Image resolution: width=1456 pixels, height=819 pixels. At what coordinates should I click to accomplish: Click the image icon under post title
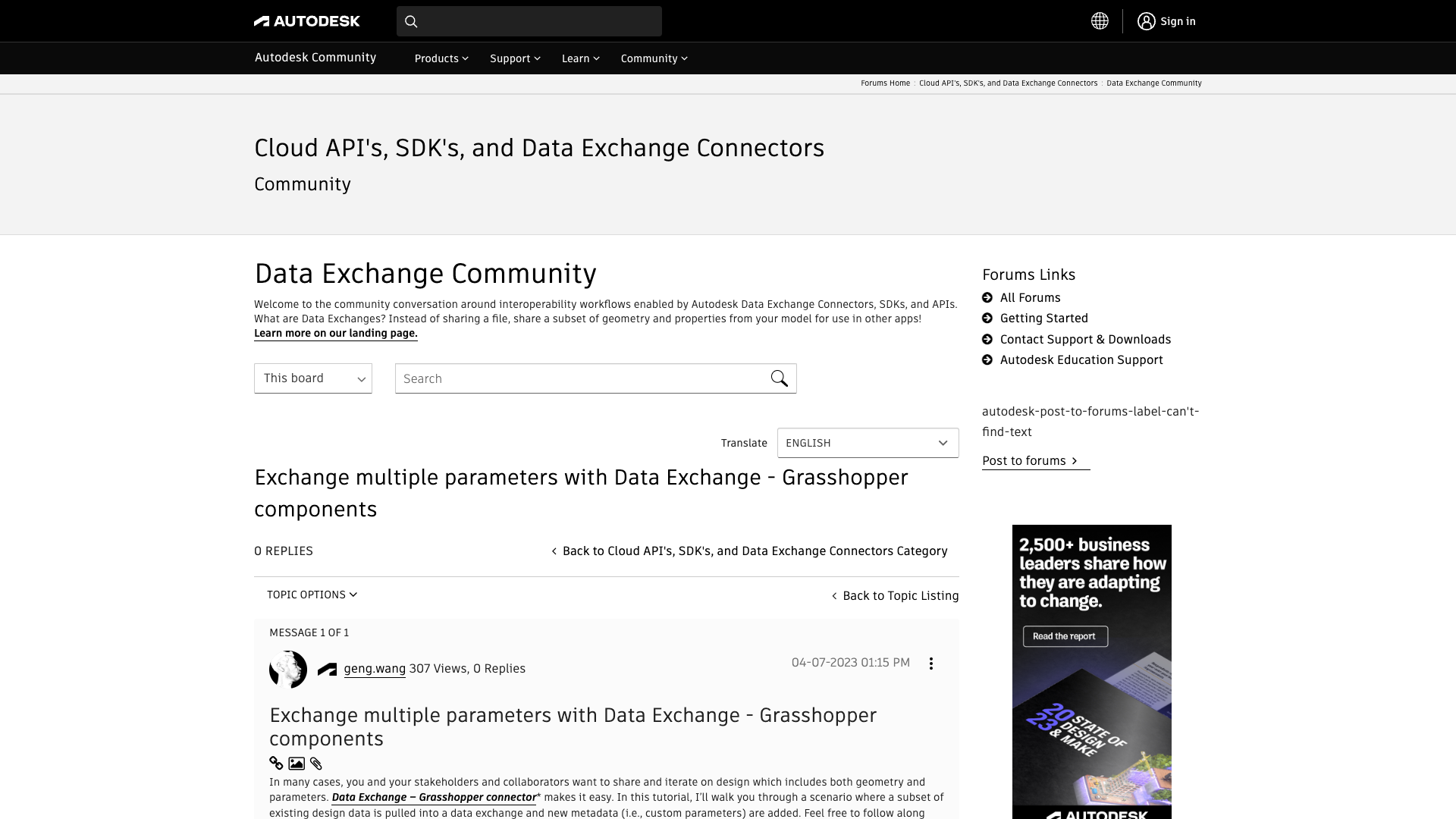297,764
